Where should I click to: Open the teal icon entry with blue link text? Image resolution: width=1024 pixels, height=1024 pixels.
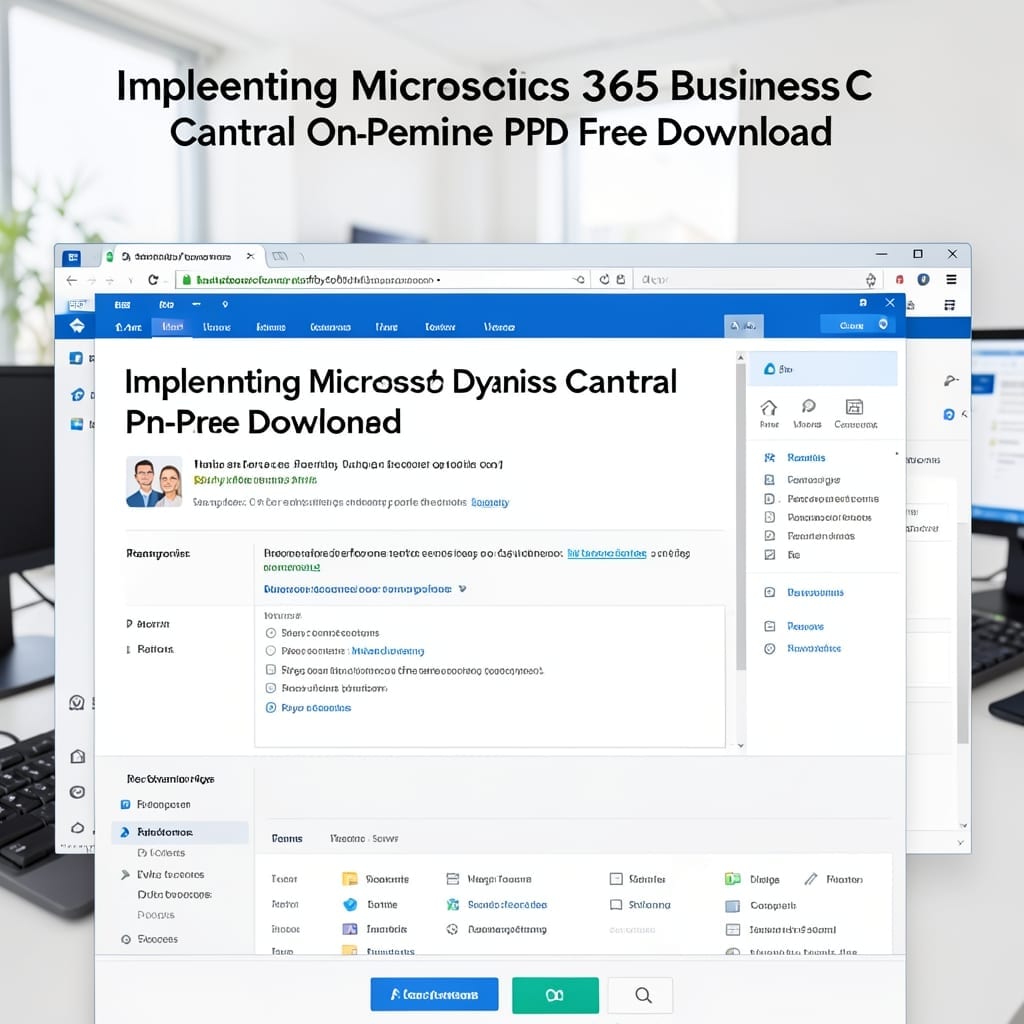[496, 904]
